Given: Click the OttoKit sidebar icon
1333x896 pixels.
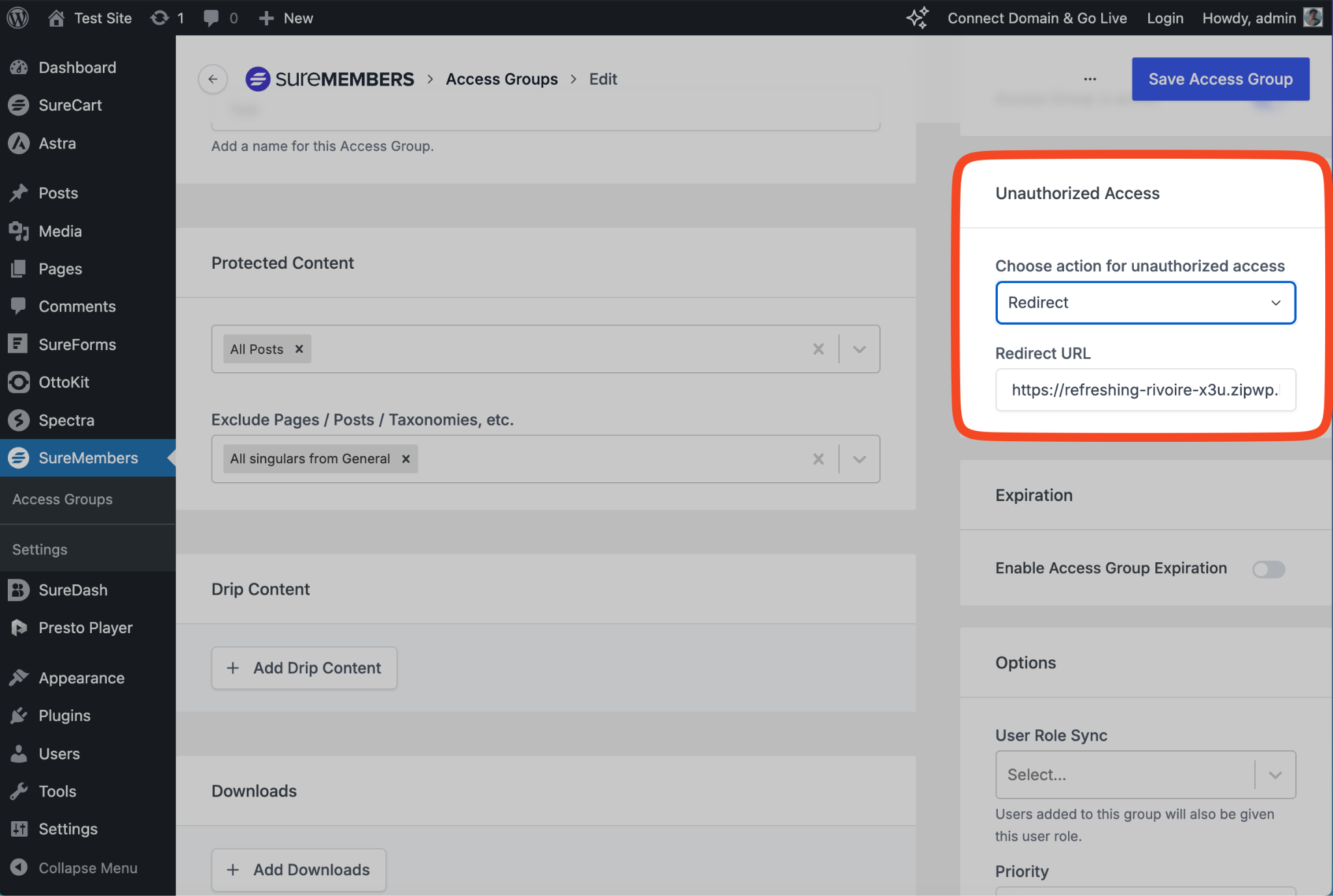Looking at the screenshot, I should pyautogui.click(x=18, y=382).
